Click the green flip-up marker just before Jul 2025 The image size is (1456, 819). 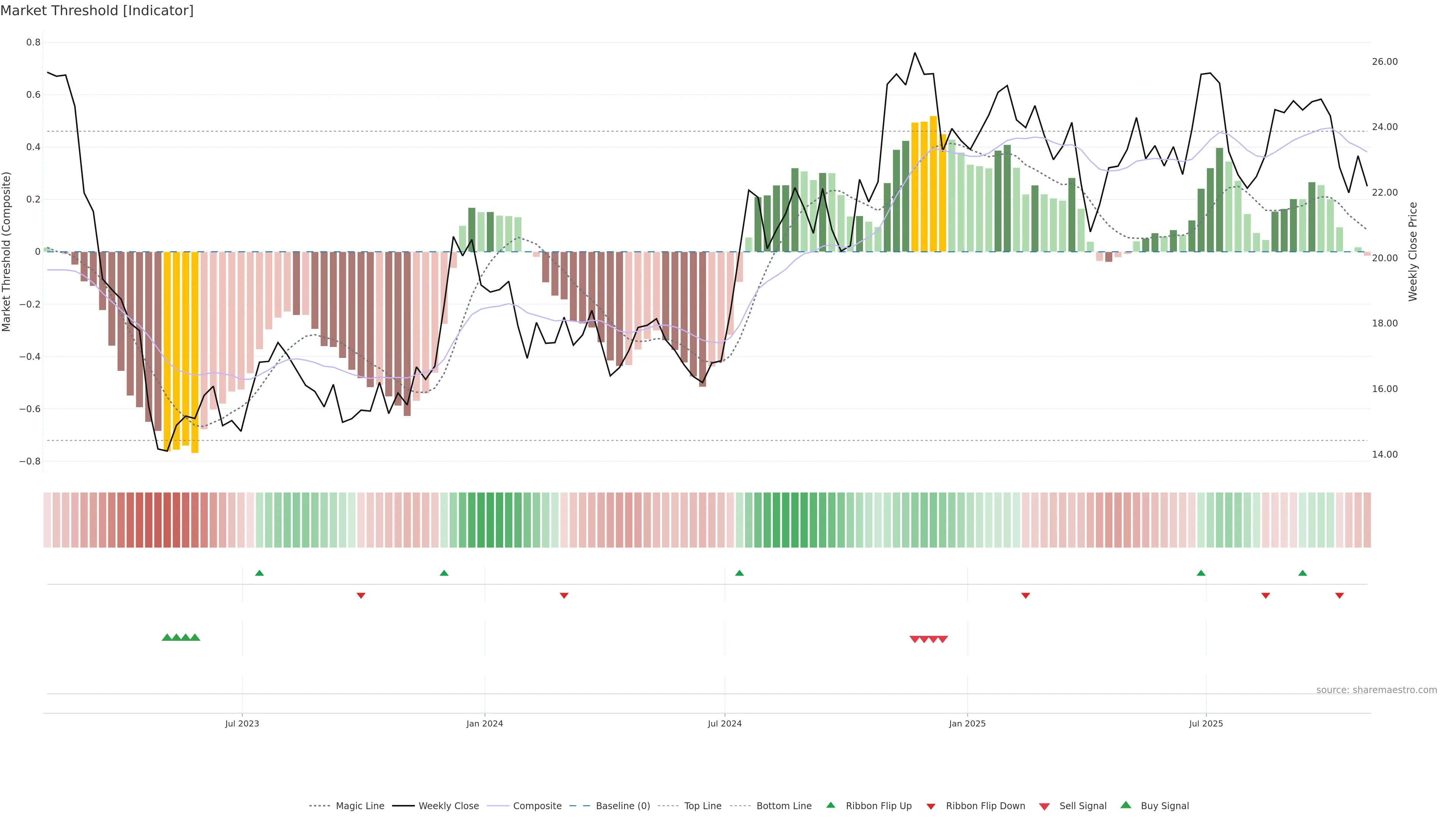tap(1201, 573)
